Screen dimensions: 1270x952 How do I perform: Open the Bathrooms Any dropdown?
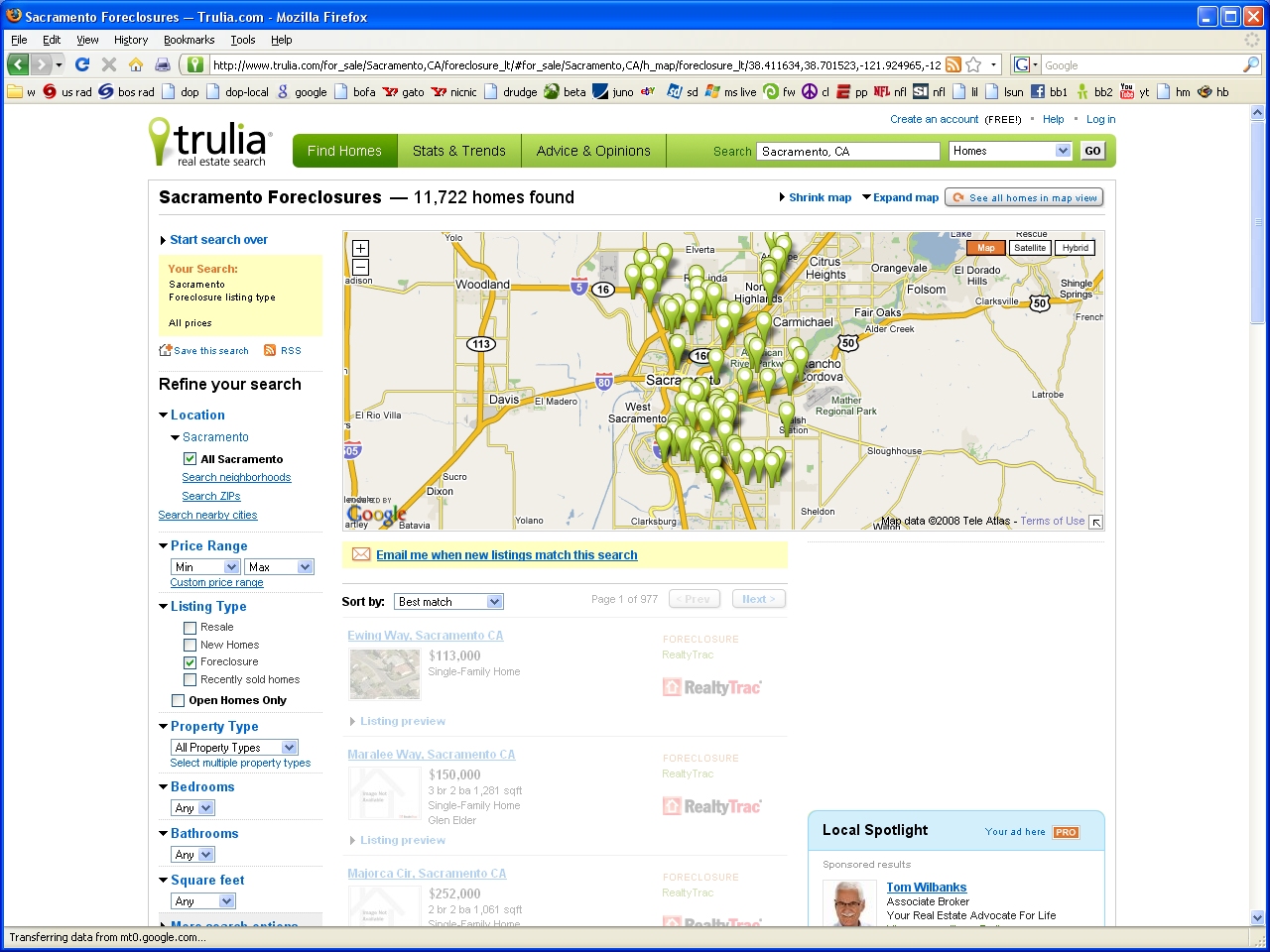coord(192,855)
